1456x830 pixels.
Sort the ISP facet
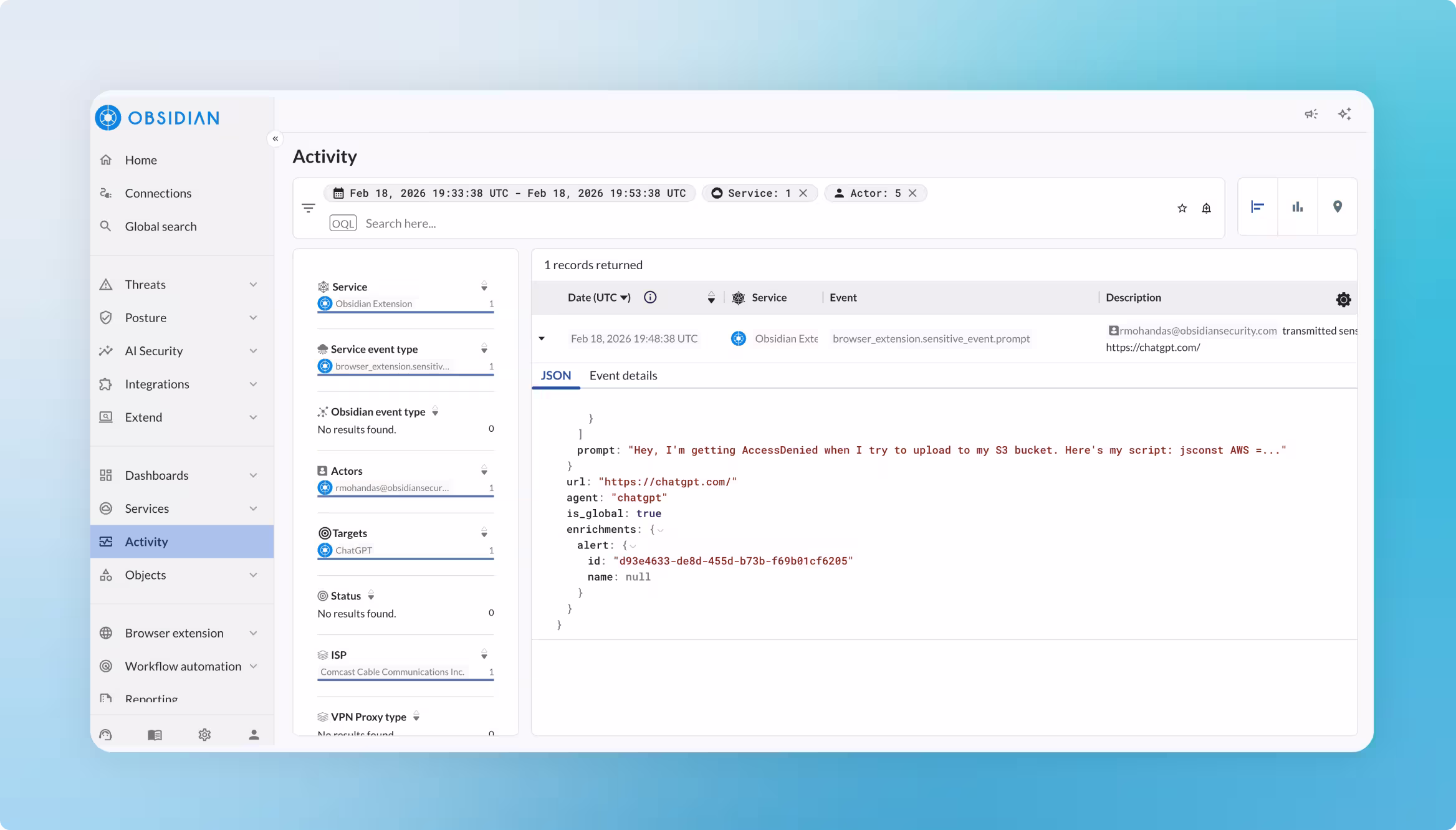(484, 655)
